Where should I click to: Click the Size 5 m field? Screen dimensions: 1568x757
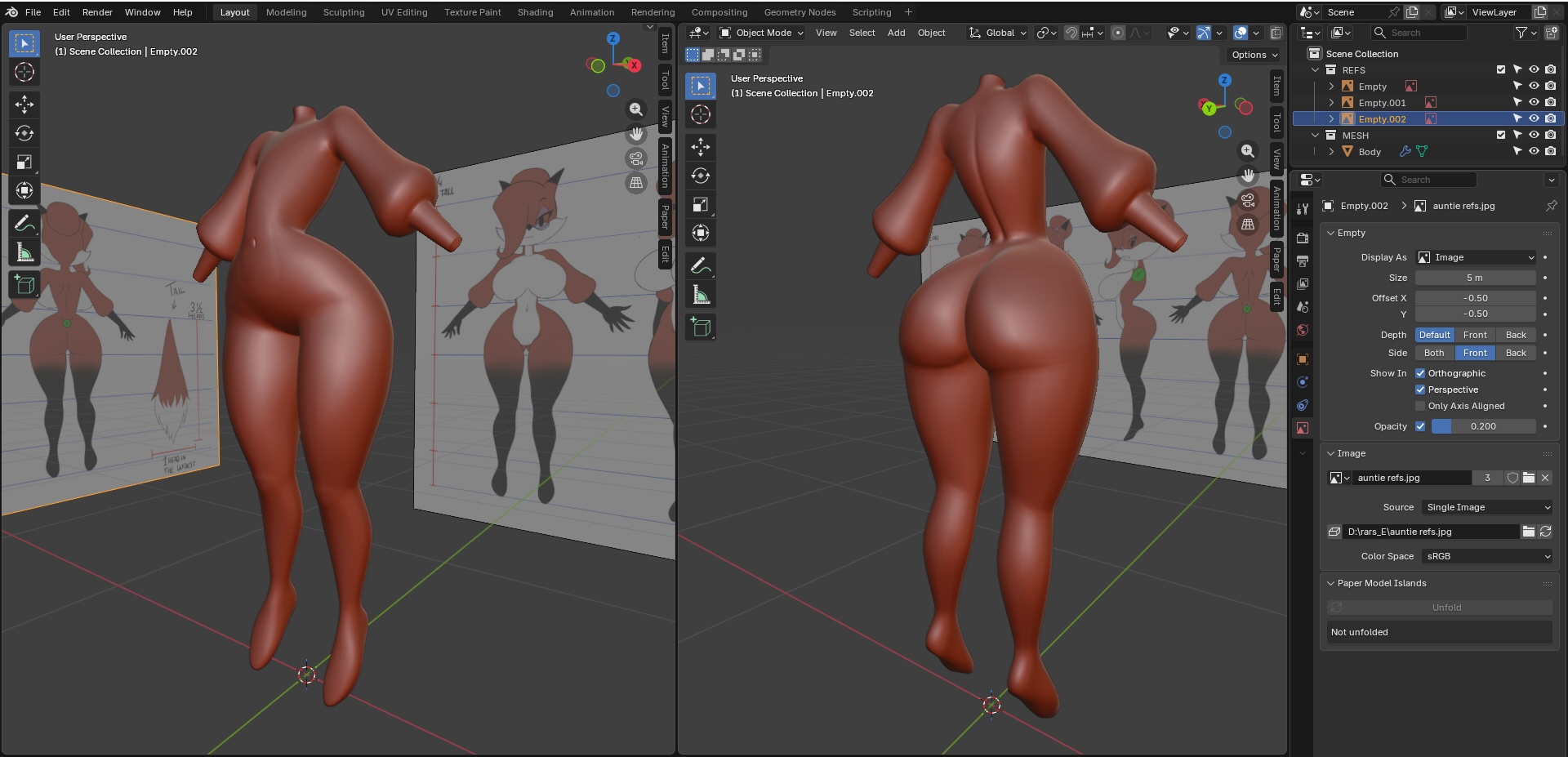coord(1475,278)
